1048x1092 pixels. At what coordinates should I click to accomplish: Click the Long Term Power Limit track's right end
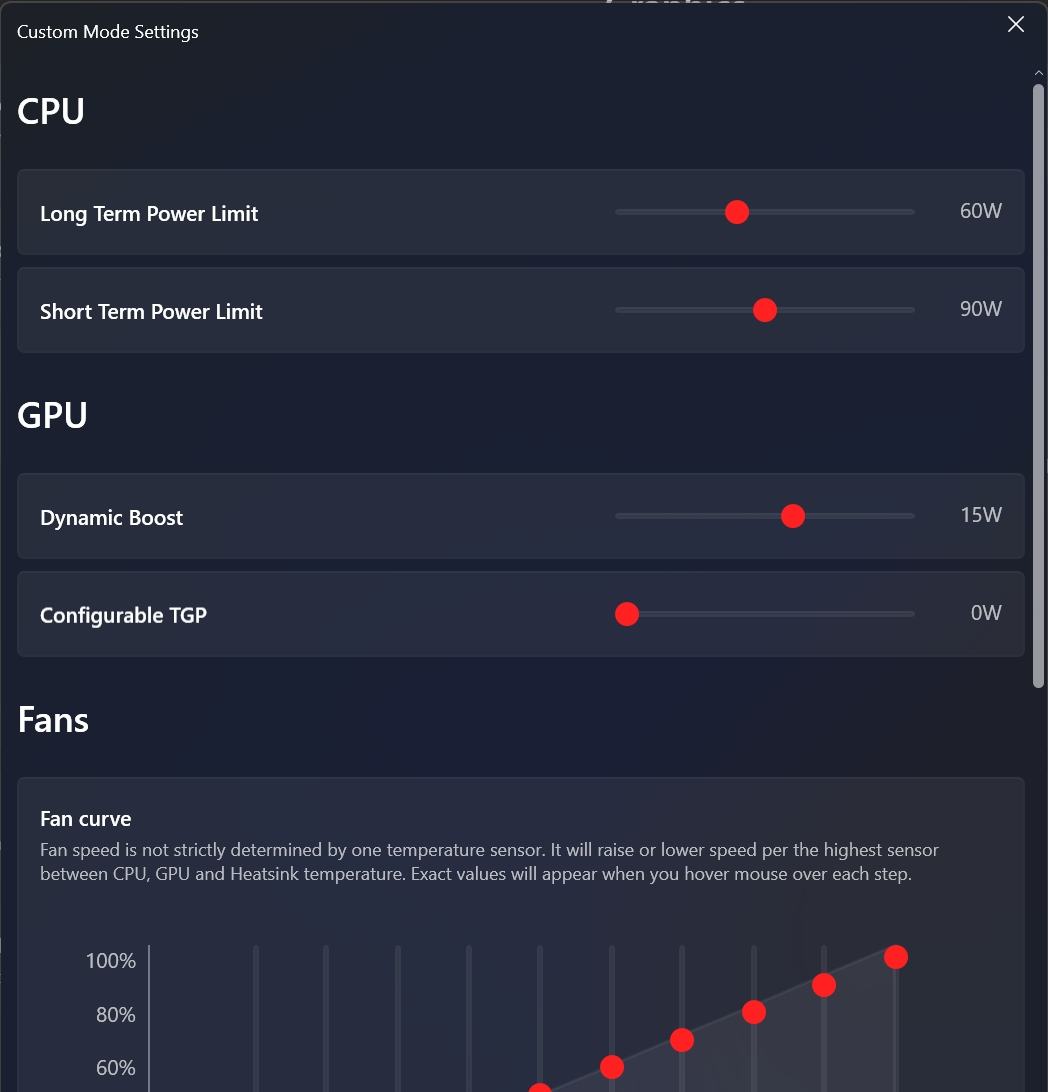point(911,212)
